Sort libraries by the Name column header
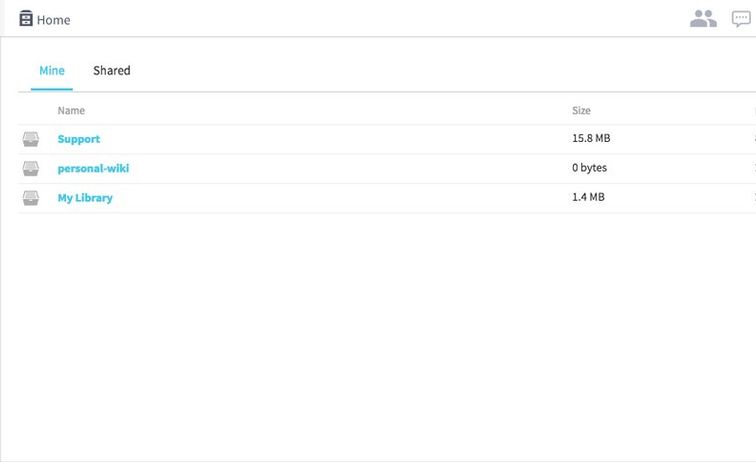Screen dimensions: 756x462 click(71, 111)
